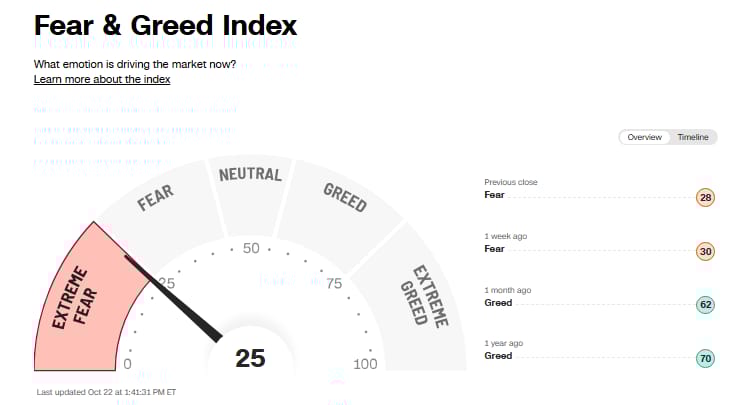Click the Last updated timestamp text
733x405 pixels.
pyautogui.click(x=106, y=392)
